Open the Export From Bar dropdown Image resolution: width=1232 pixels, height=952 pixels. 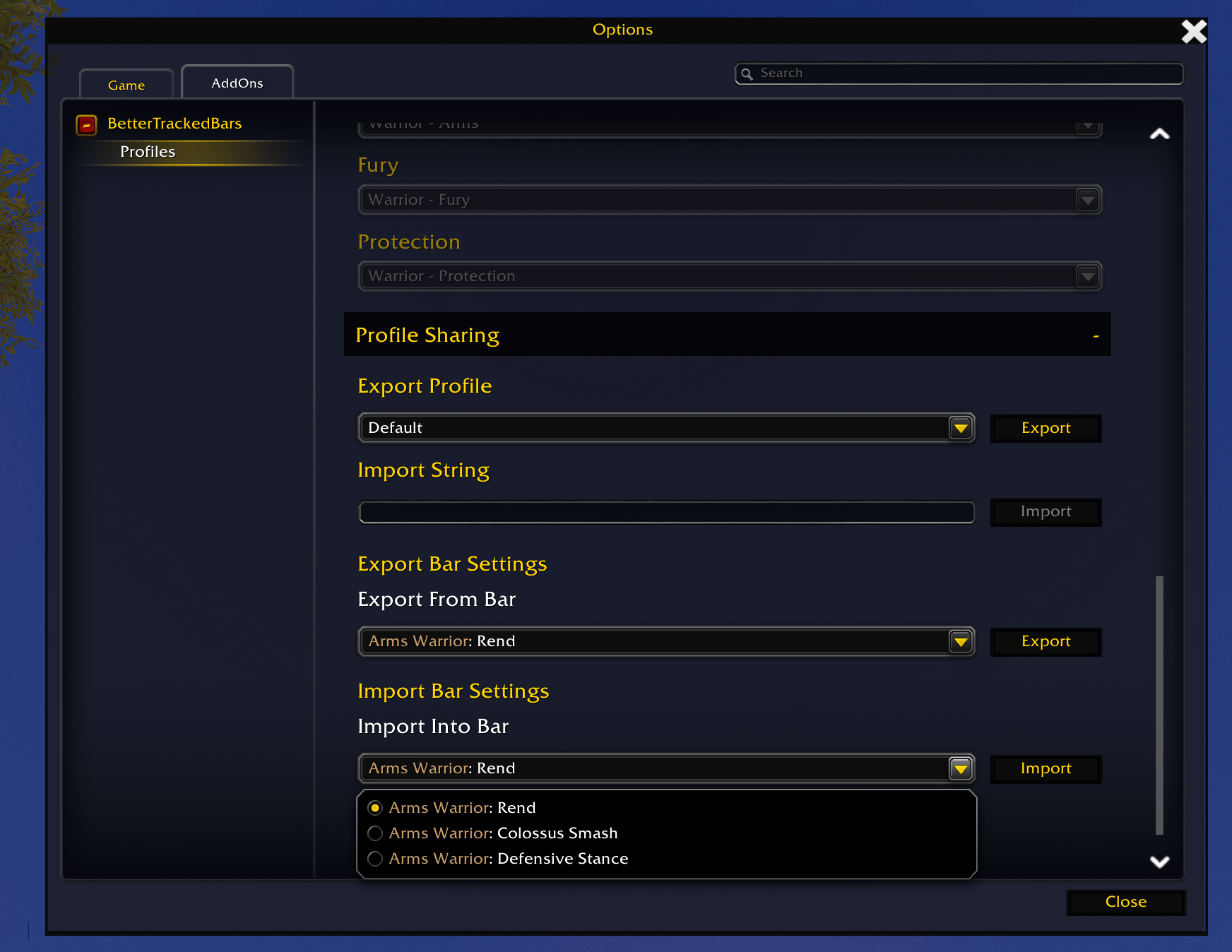tap(666, 641)
